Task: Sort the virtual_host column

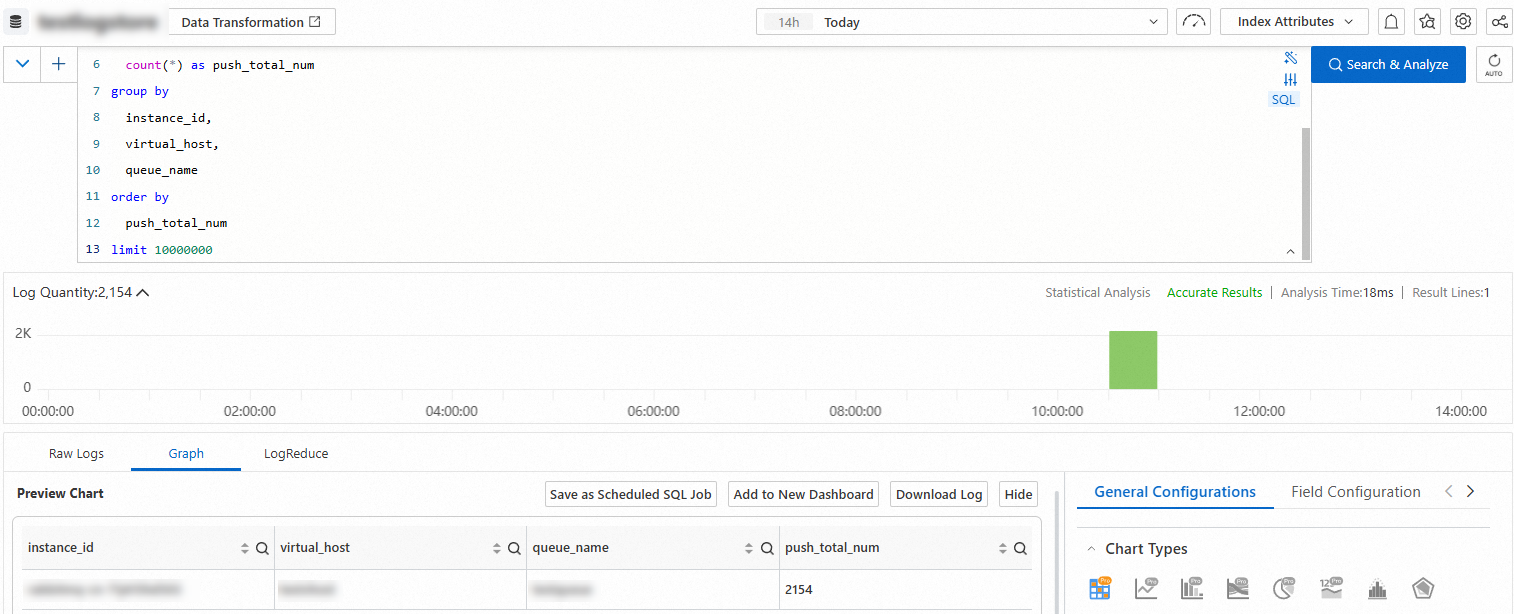Action: click(497, 548)
